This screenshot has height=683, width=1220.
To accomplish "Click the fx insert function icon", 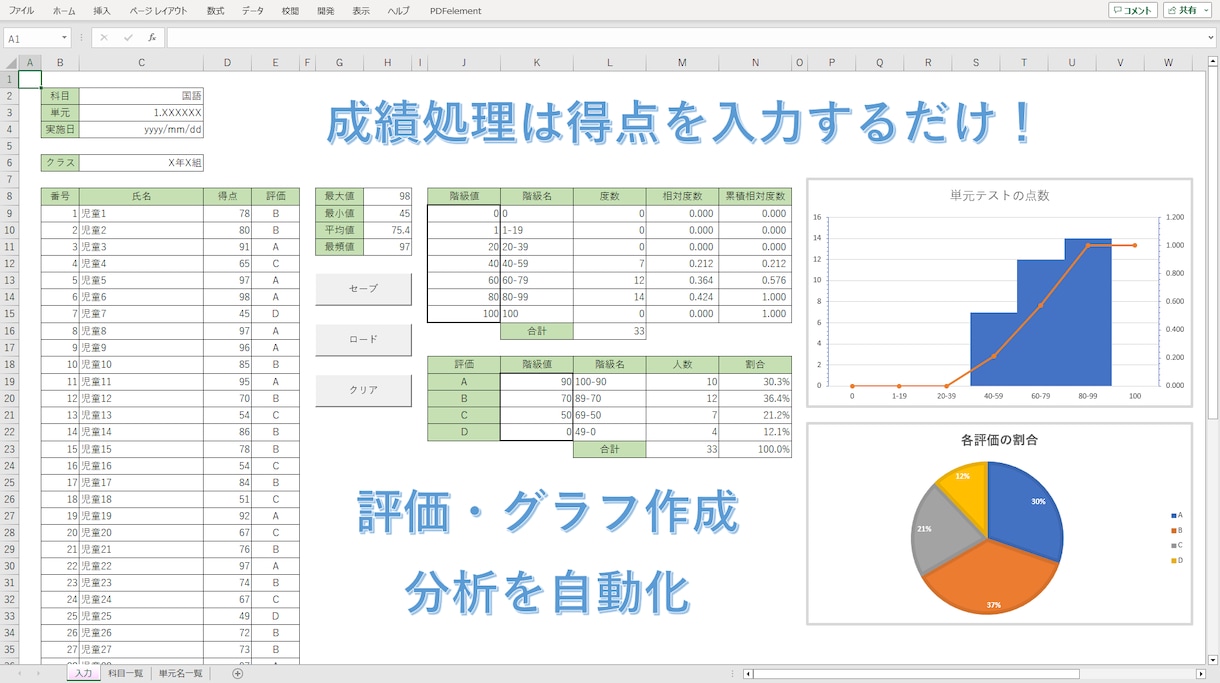I will tap(152, 38).
